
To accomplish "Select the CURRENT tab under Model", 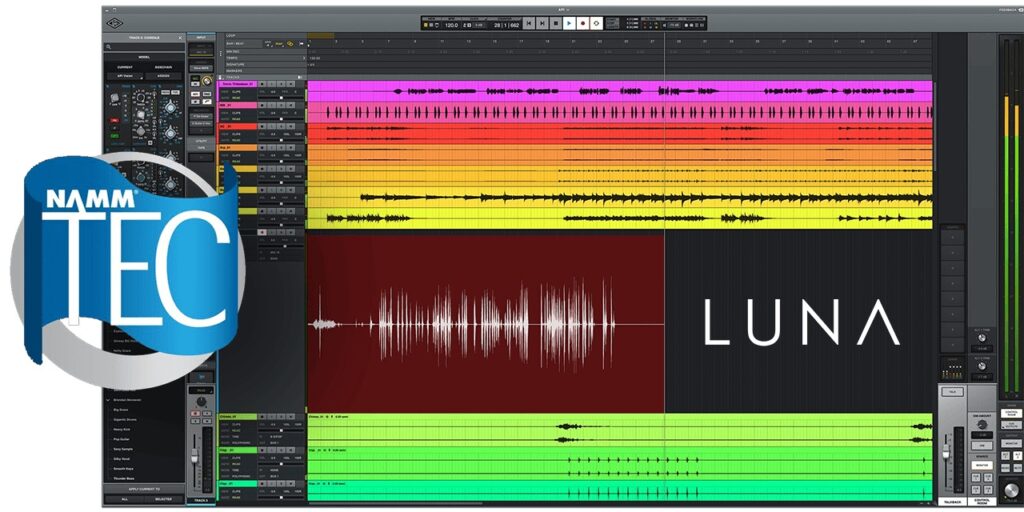I will [x=125, y=67].
